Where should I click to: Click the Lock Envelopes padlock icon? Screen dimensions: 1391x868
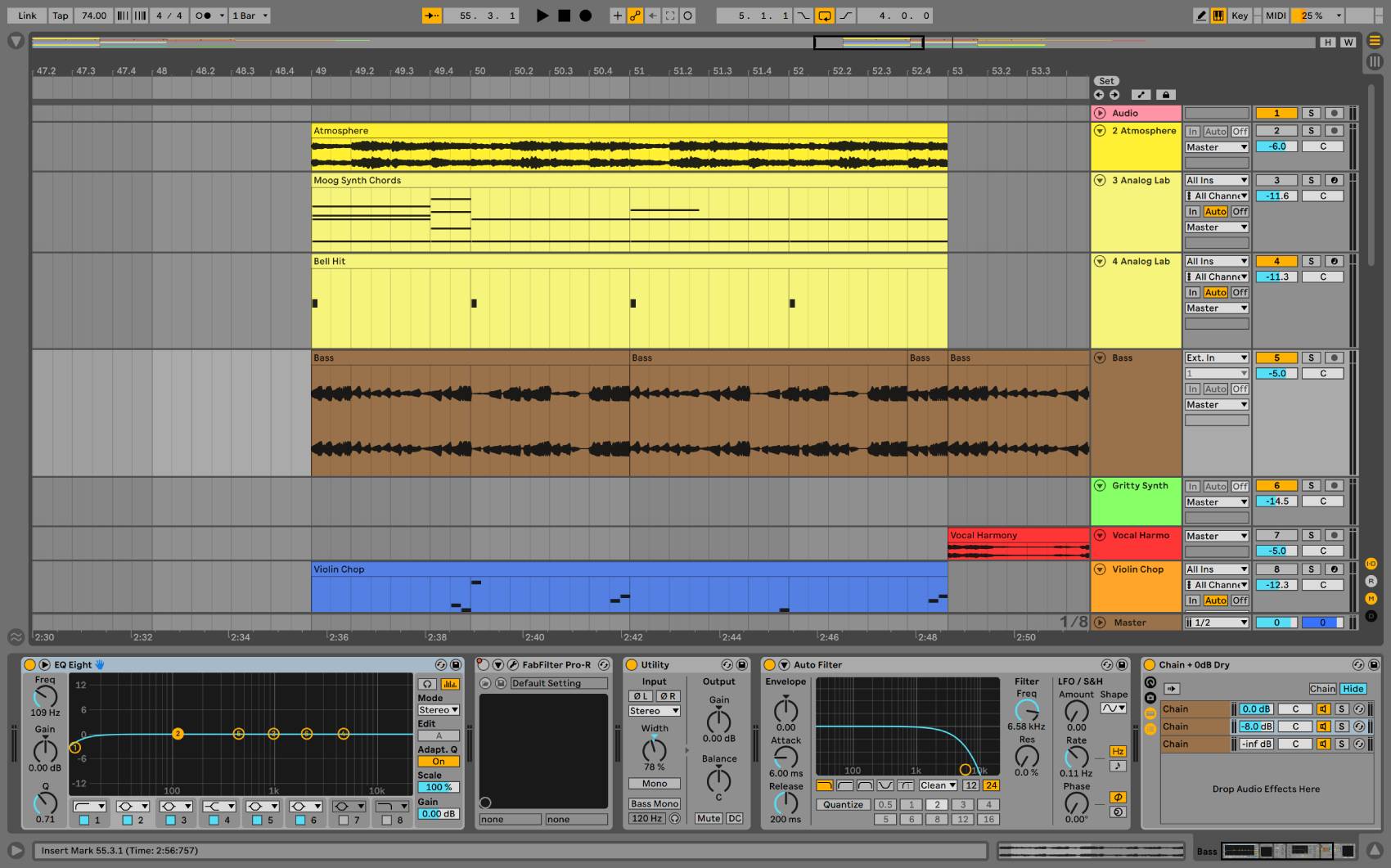click(x=1166, y=95)
